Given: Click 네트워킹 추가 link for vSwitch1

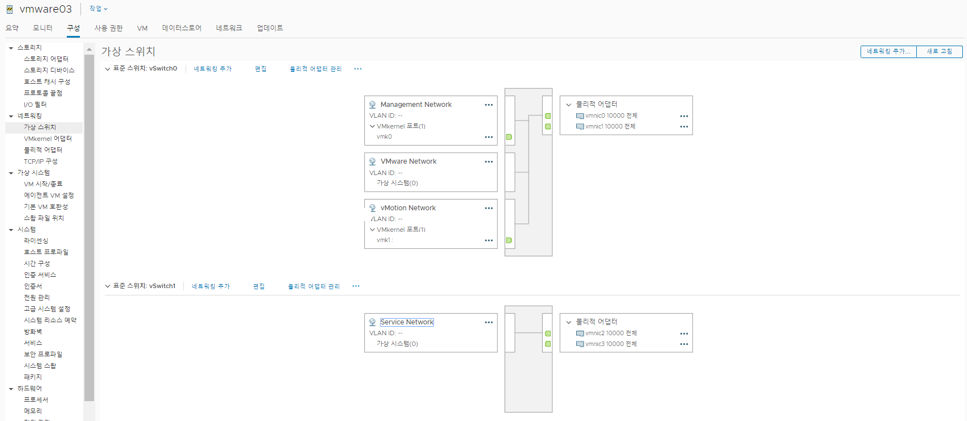Looking at the screenshot, I should coord(211,286).
